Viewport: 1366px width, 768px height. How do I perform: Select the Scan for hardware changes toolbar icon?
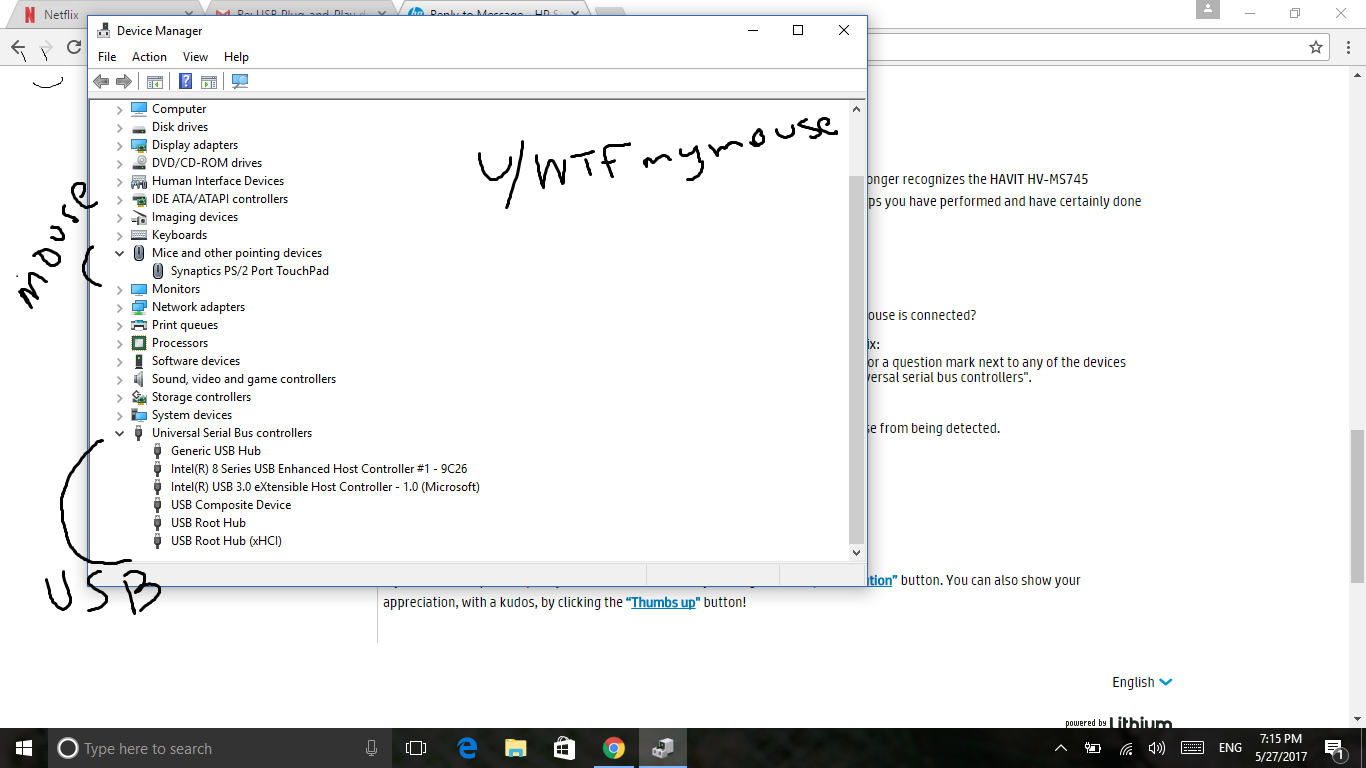240,81
